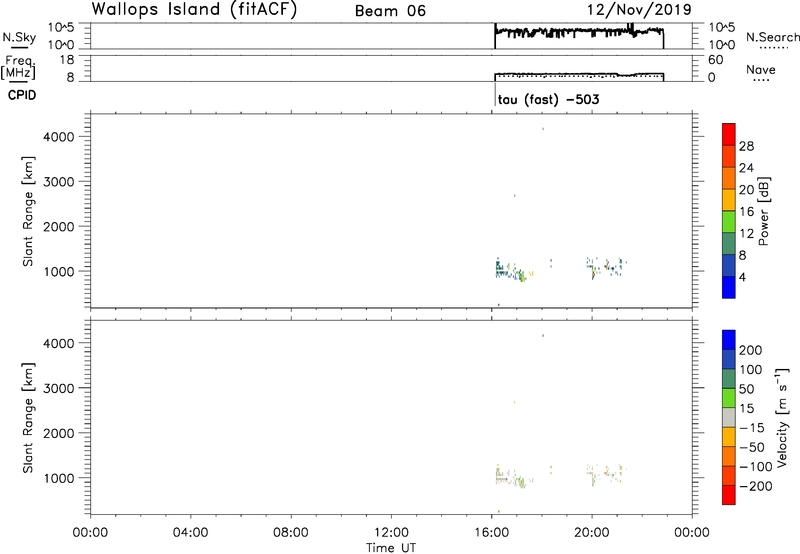The height and width of the screenshot is (554, 800).
Task: Select the 'tau (fast) -503' annotation
Action: [x=548, y=99]
